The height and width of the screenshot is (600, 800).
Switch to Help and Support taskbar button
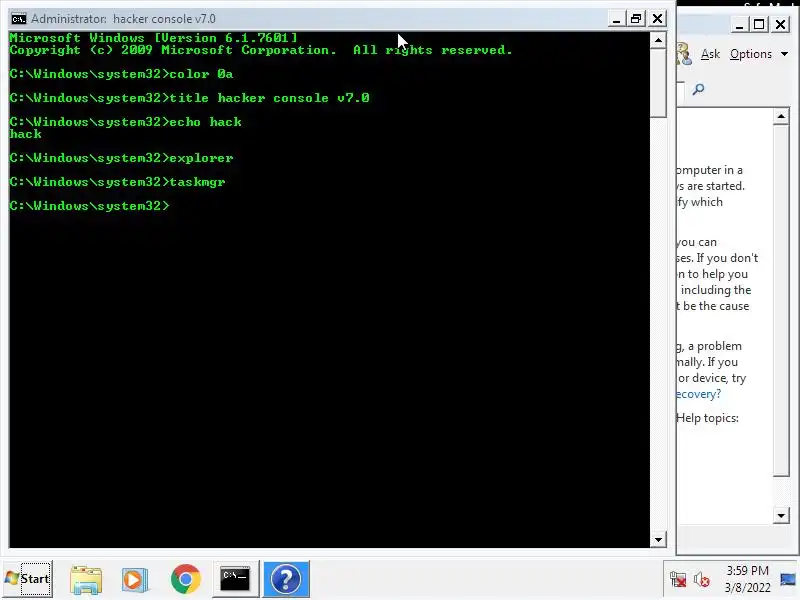286,579
